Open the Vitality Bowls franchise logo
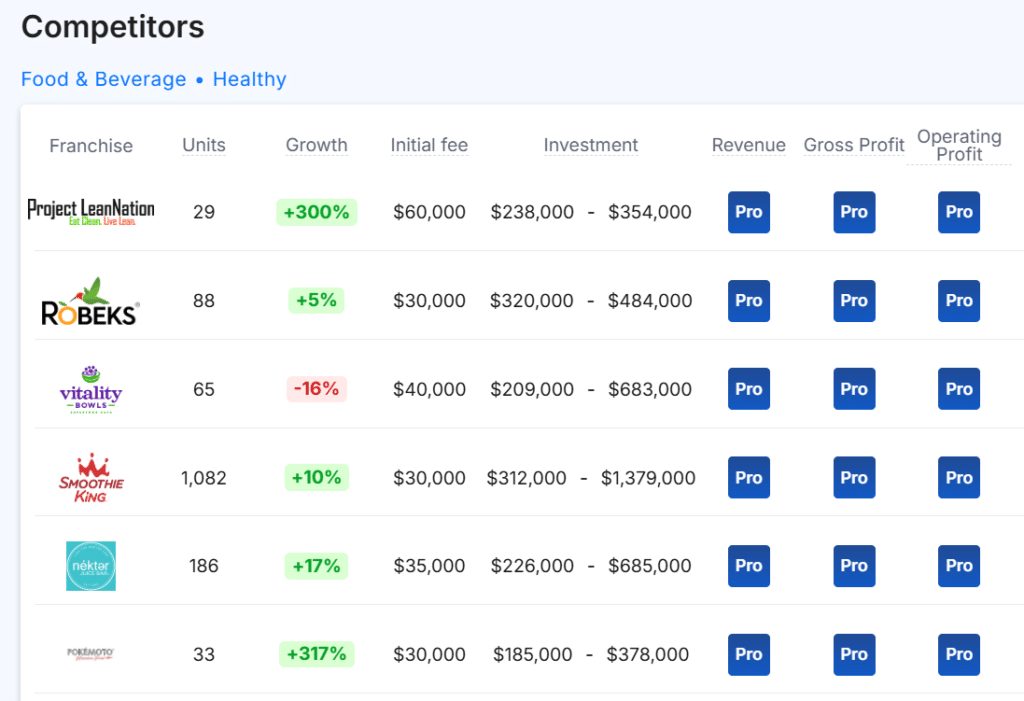This screenshot has height=701, width=1024. pos(91,390)
